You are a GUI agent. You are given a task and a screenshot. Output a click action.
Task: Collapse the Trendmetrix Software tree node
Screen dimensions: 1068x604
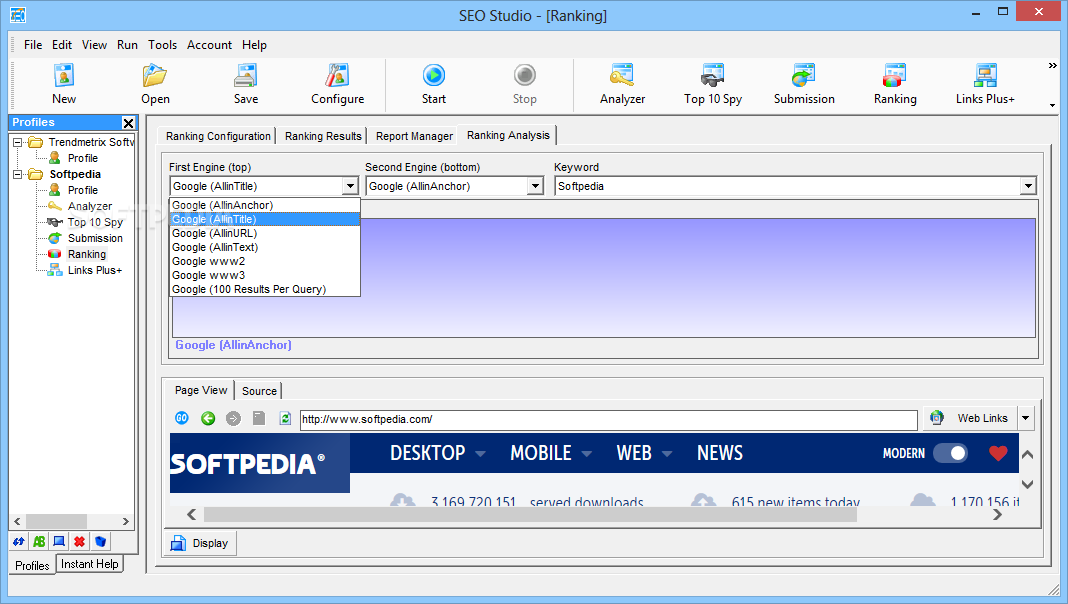pyautogui.click(x=18, y=142)
